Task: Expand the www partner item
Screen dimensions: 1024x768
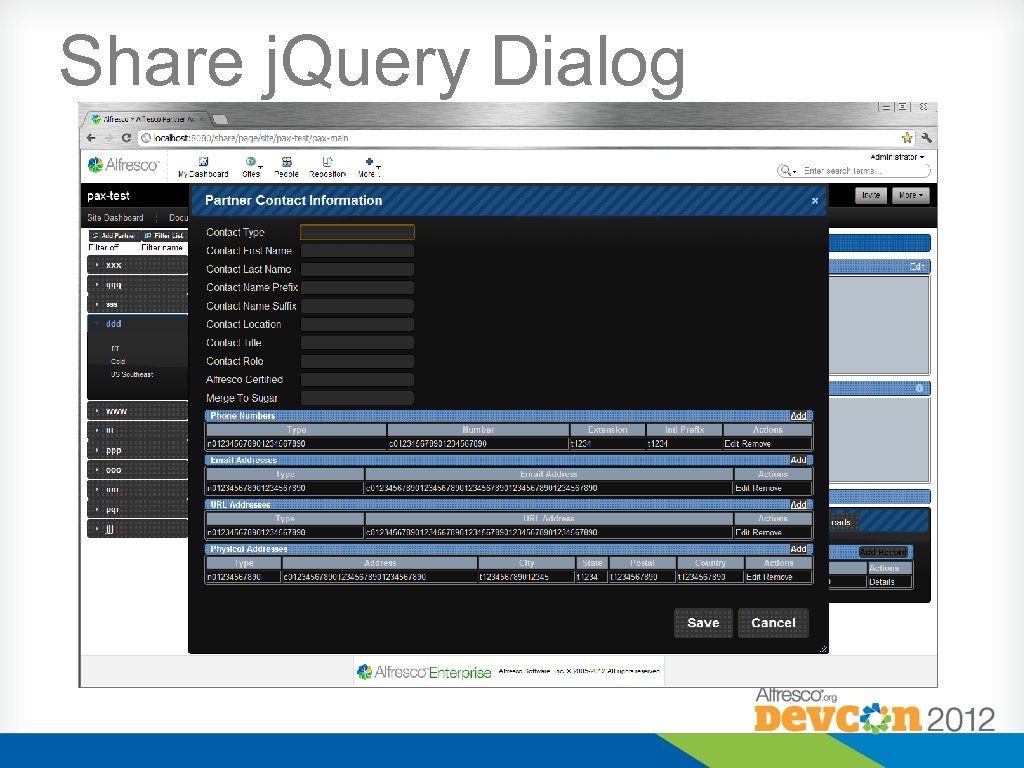Action: [x=137, y=411]
